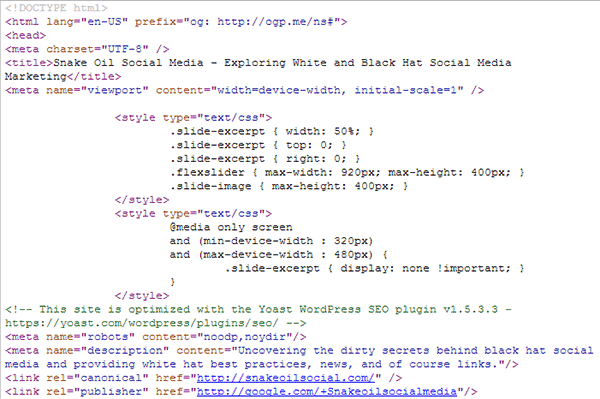The image size is (600, 399).
Task: Click the slide-excerpt right 0 rule
Action: [x=265, y=159]
